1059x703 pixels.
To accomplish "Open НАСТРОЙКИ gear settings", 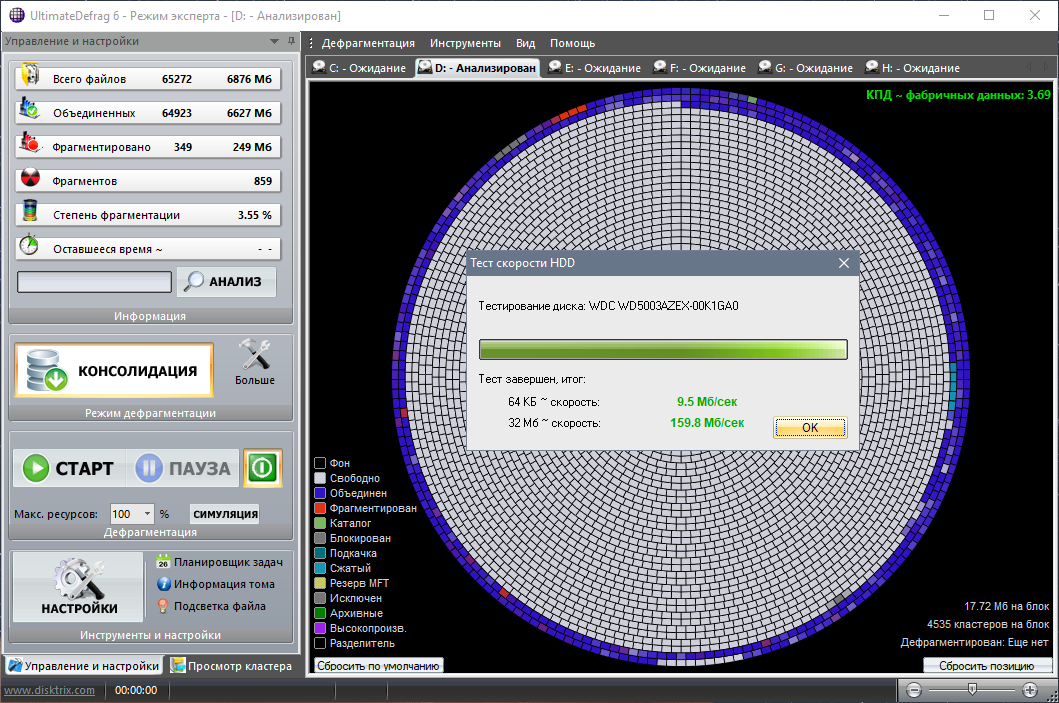I will (x=78, y=587).
